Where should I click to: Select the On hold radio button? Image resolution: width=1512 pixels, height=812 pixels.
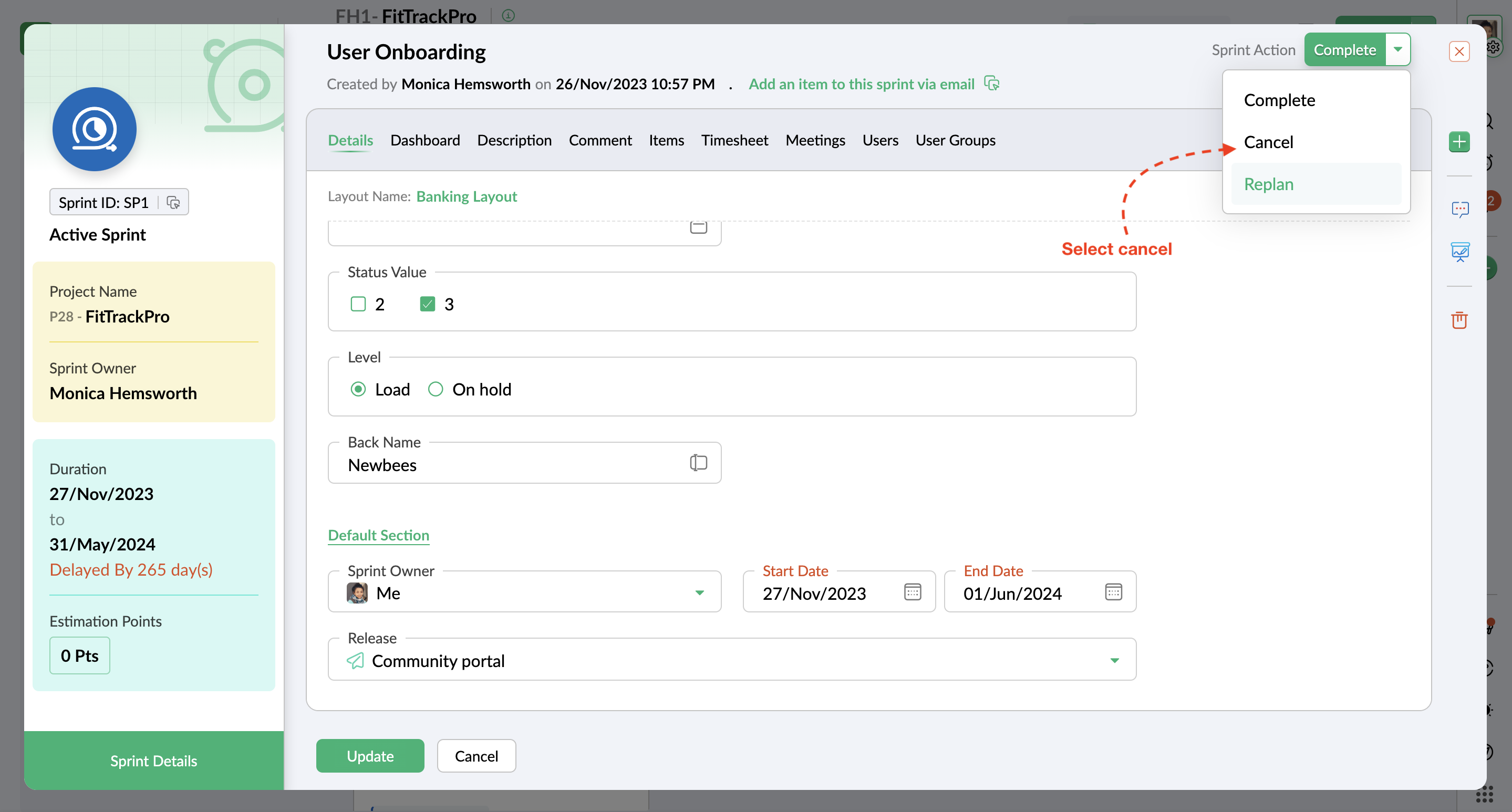(436, 389)
